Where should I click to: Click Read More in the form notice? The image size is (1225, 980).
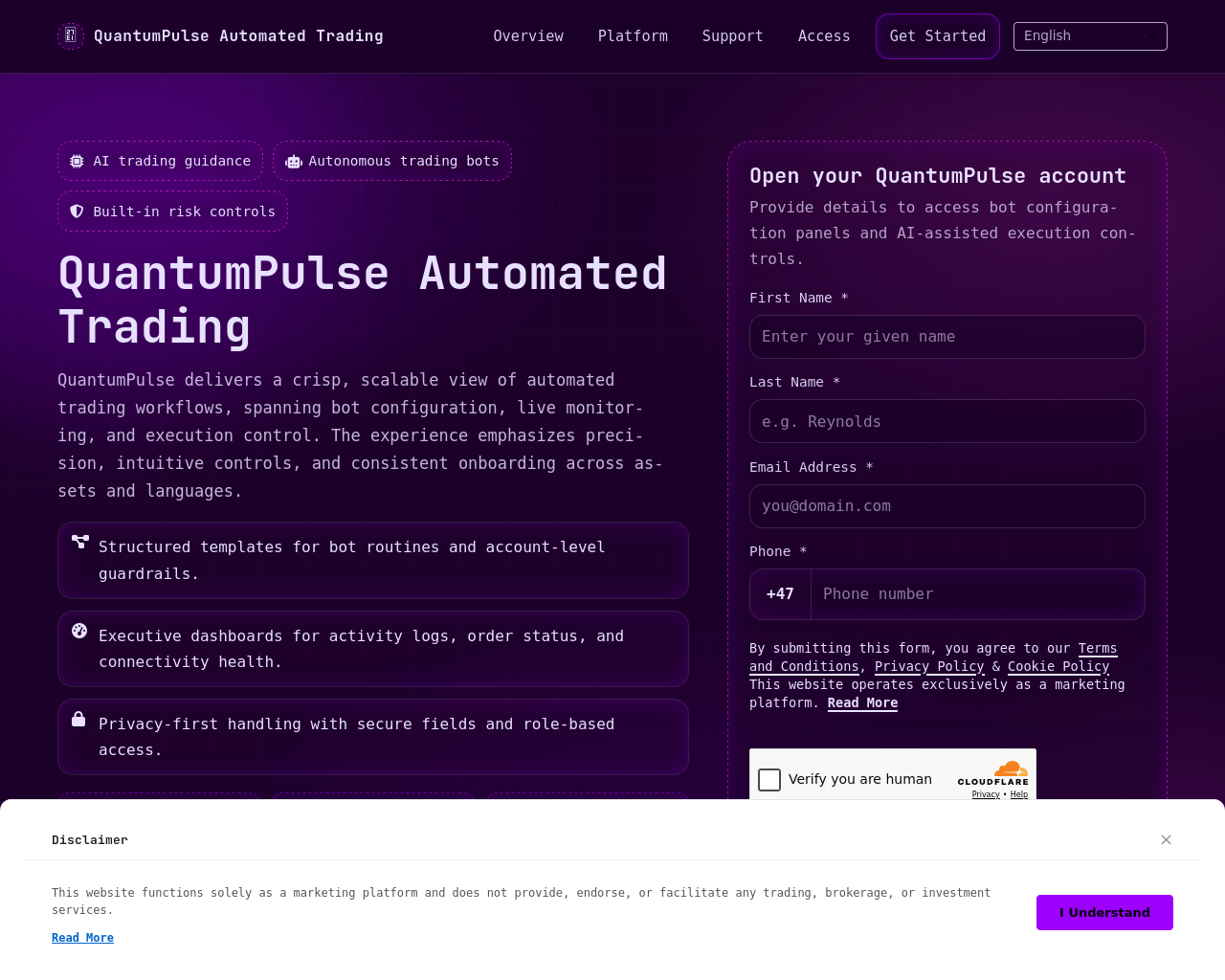click(862, 703)
